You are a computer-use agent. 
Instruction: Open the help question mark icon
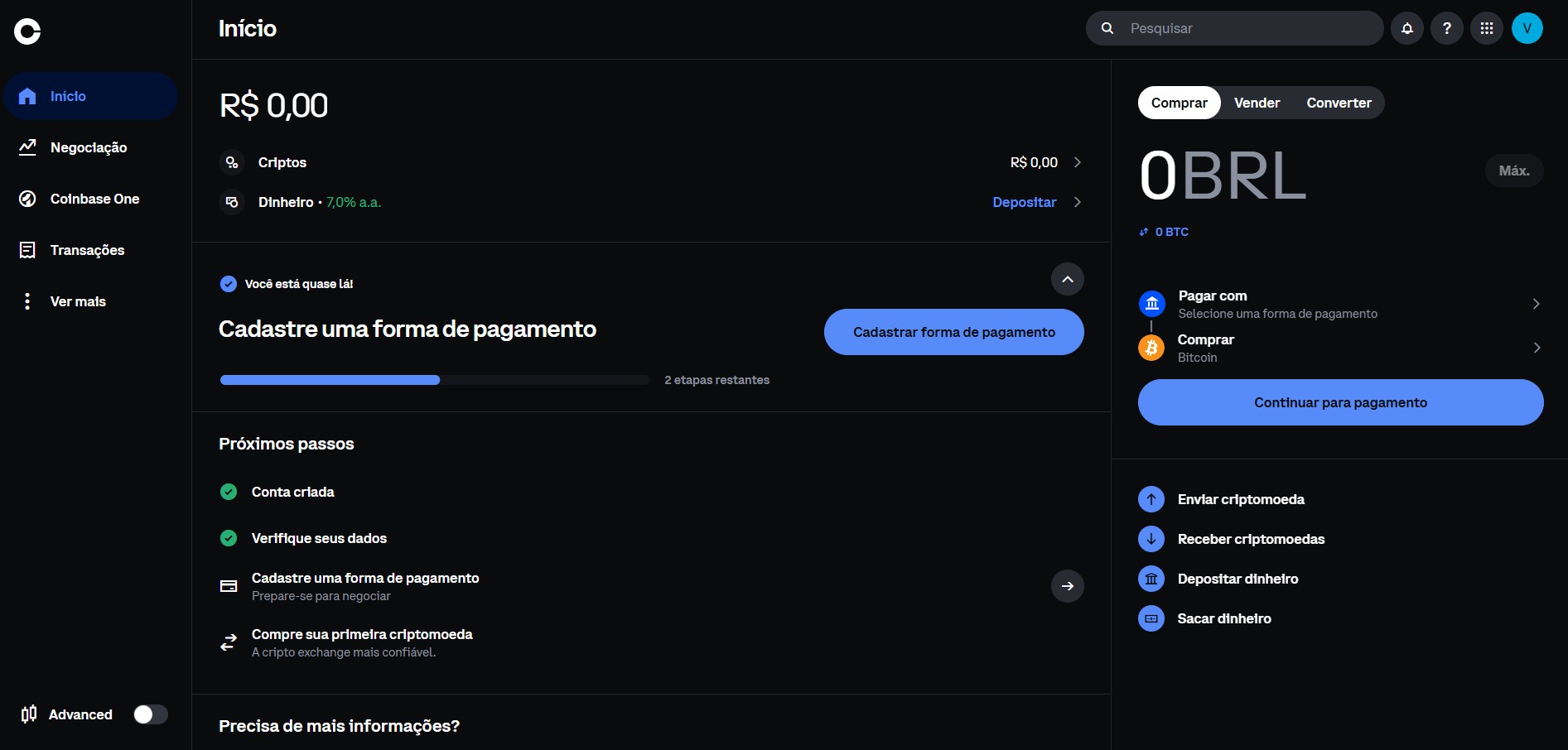point(1447,27)
